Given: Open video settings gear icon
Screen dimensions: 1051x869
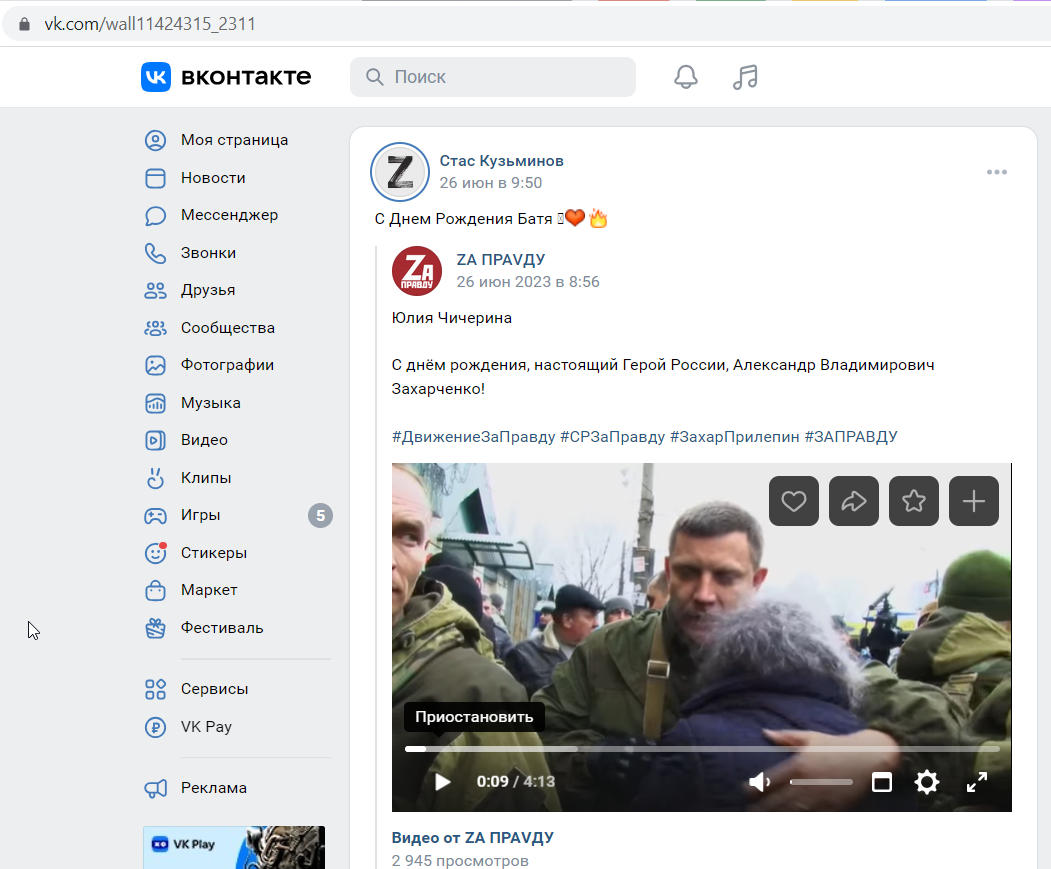Looking at the screenshot, I should [x=927, y=782].
